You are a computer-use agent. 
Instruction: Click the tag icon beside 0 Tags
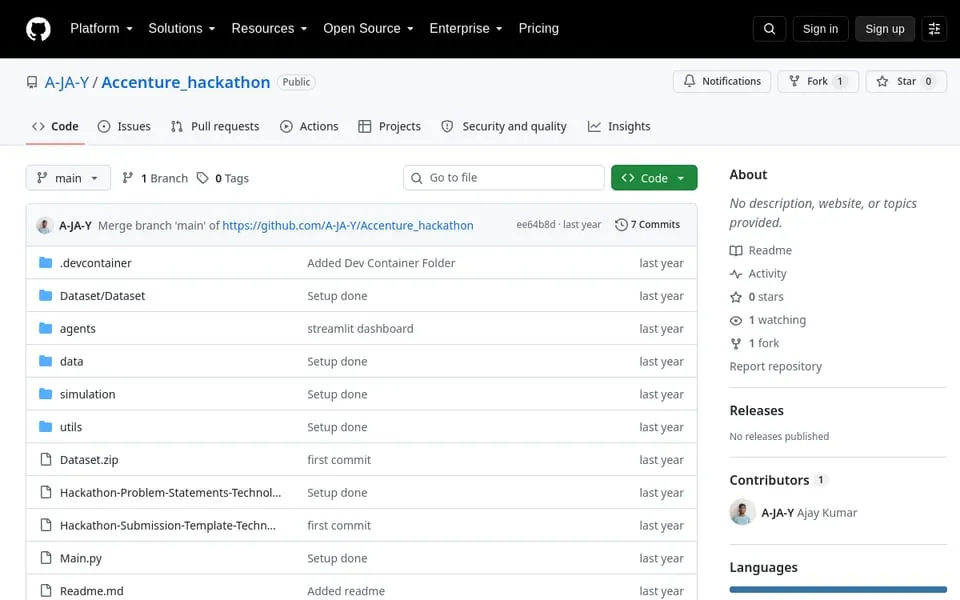click(203, 178)
